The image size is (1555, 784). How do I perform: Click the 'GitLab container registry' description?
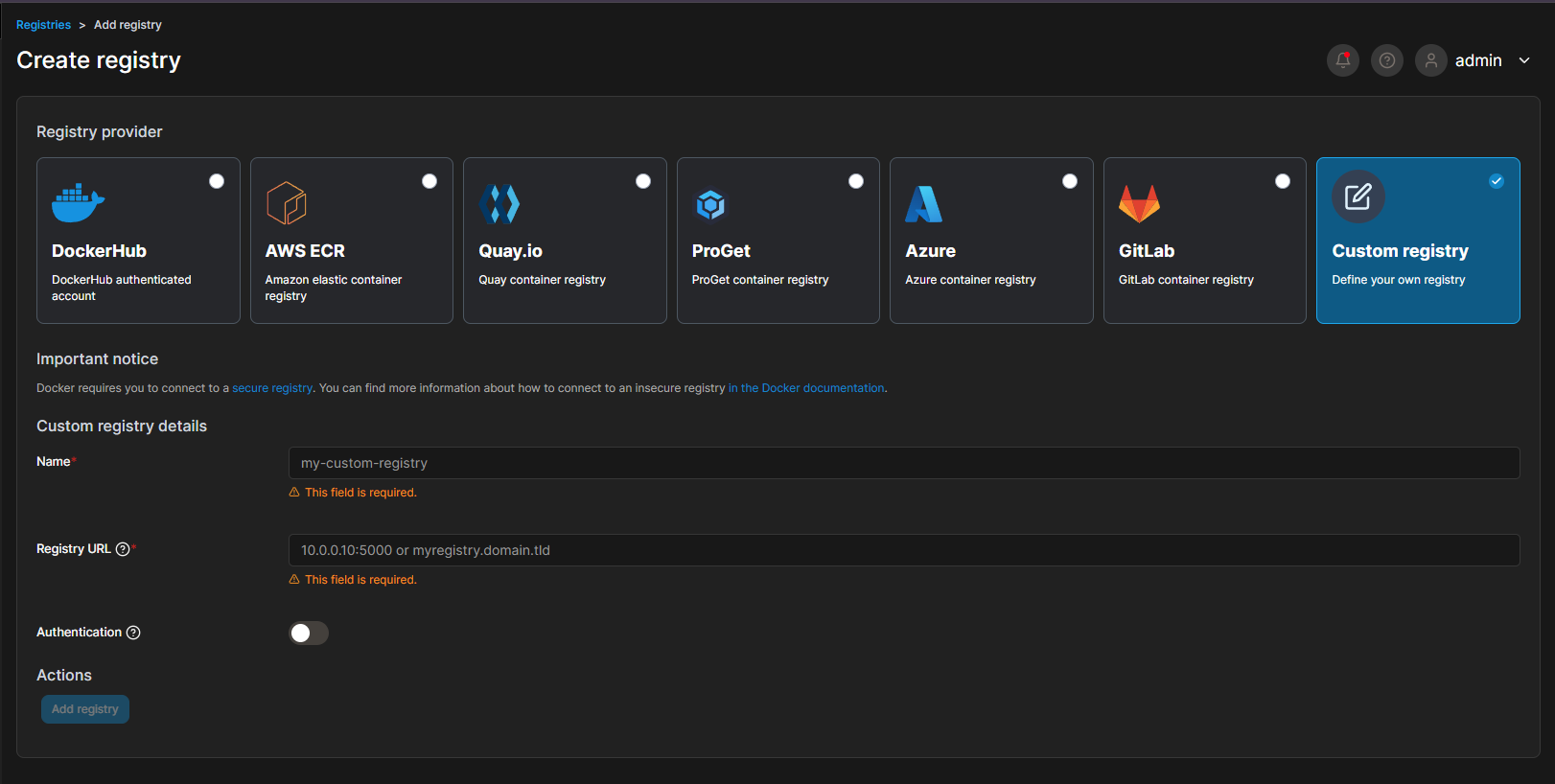coord(1186,280)
